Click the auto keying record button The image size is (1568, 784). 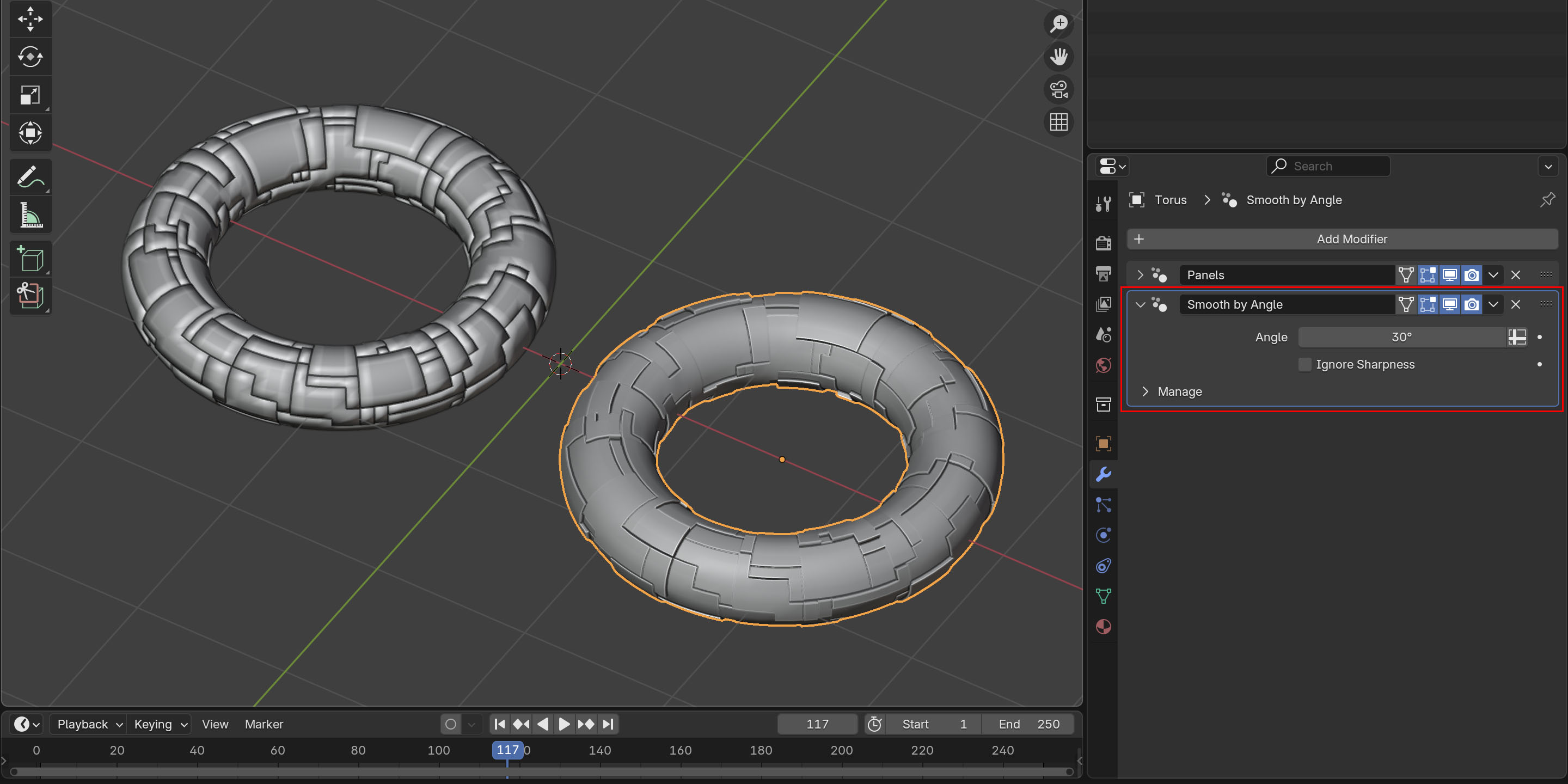click(x=450, y=724)
